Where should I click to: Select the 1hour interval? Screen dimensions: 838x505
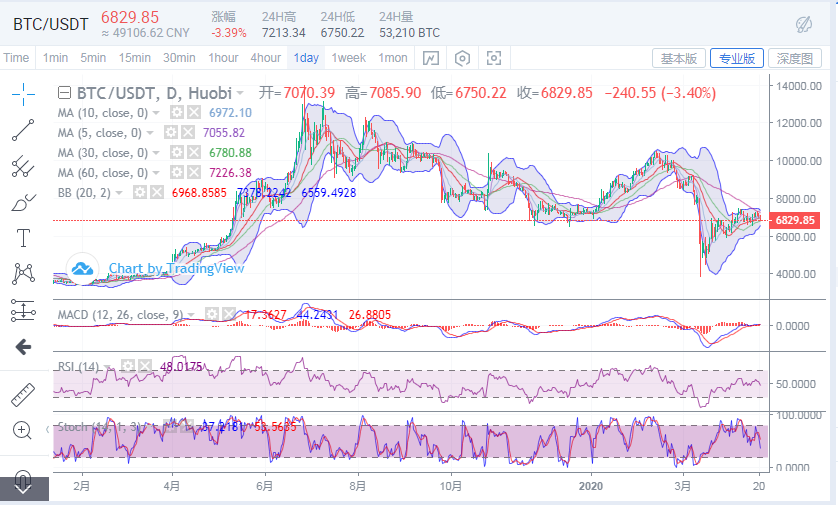[x=223, y=58]
